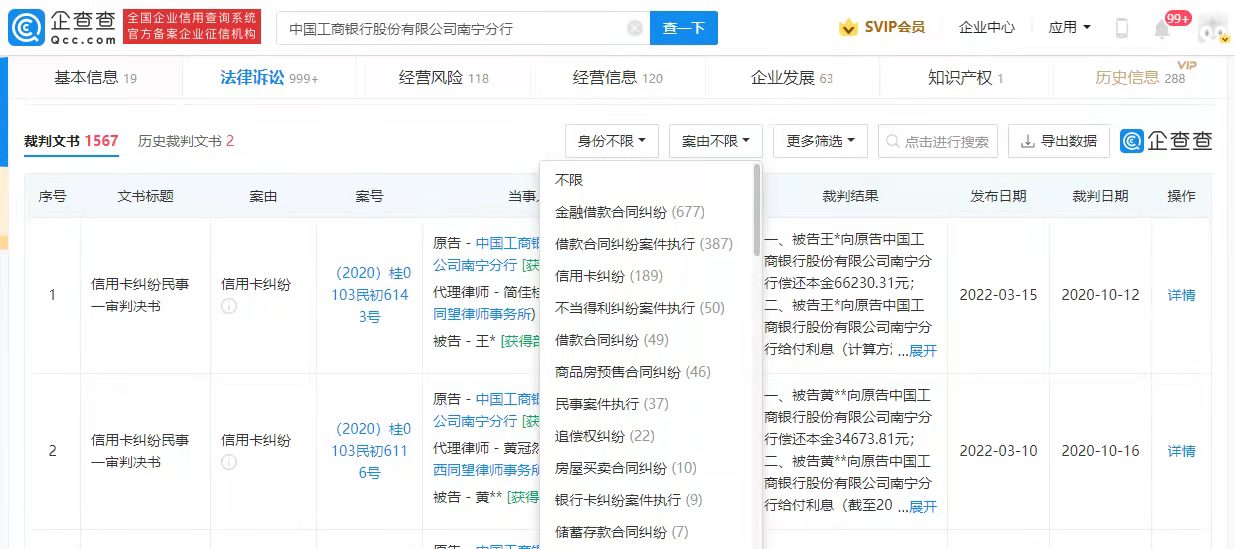This screenshot has height=549, width=1235.
Task: Select 裁判文书 1567 sub-tab
Action: tap(71, 141)
